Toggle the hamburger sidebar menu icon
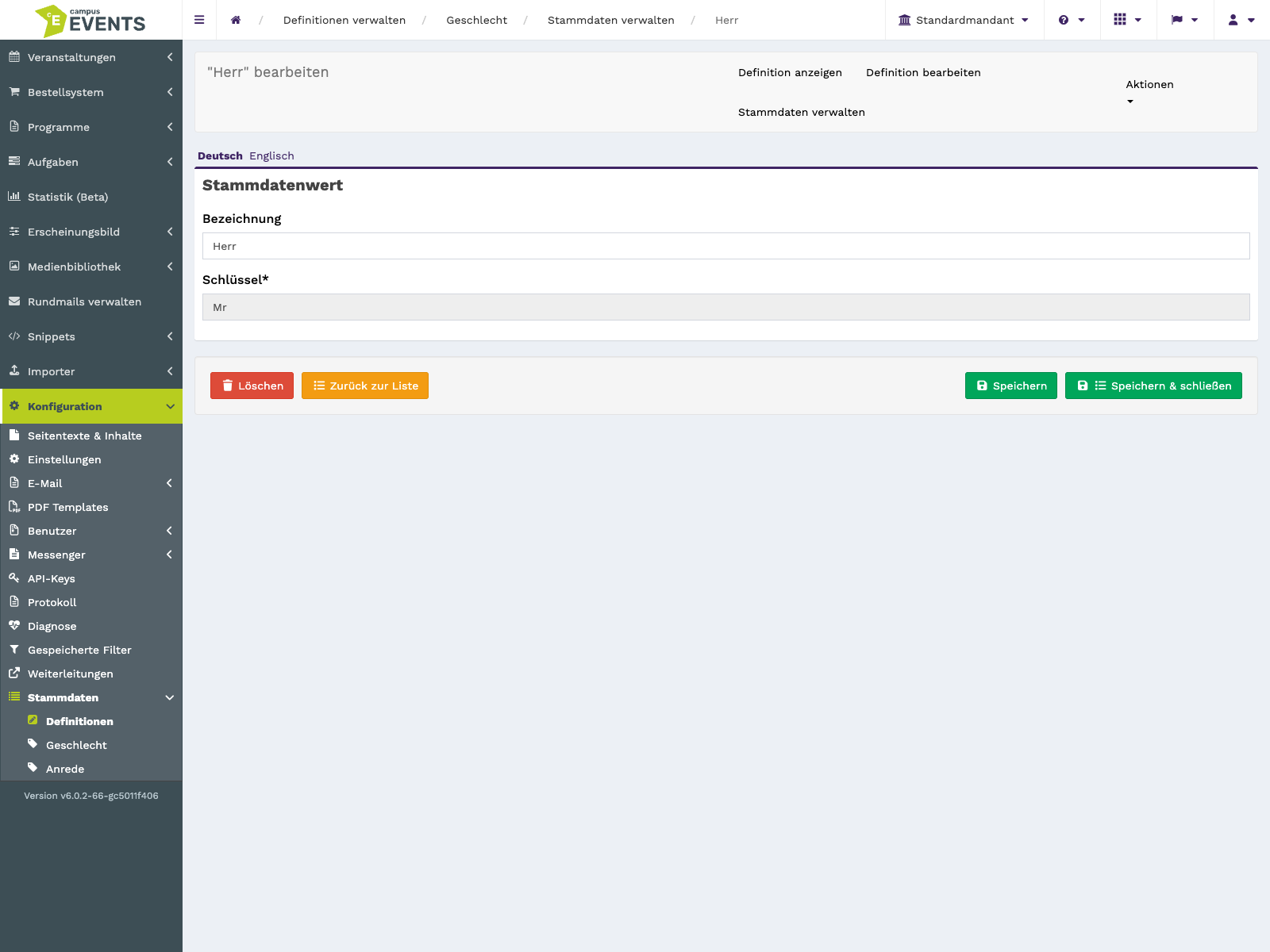 click(x=199, y=20)
